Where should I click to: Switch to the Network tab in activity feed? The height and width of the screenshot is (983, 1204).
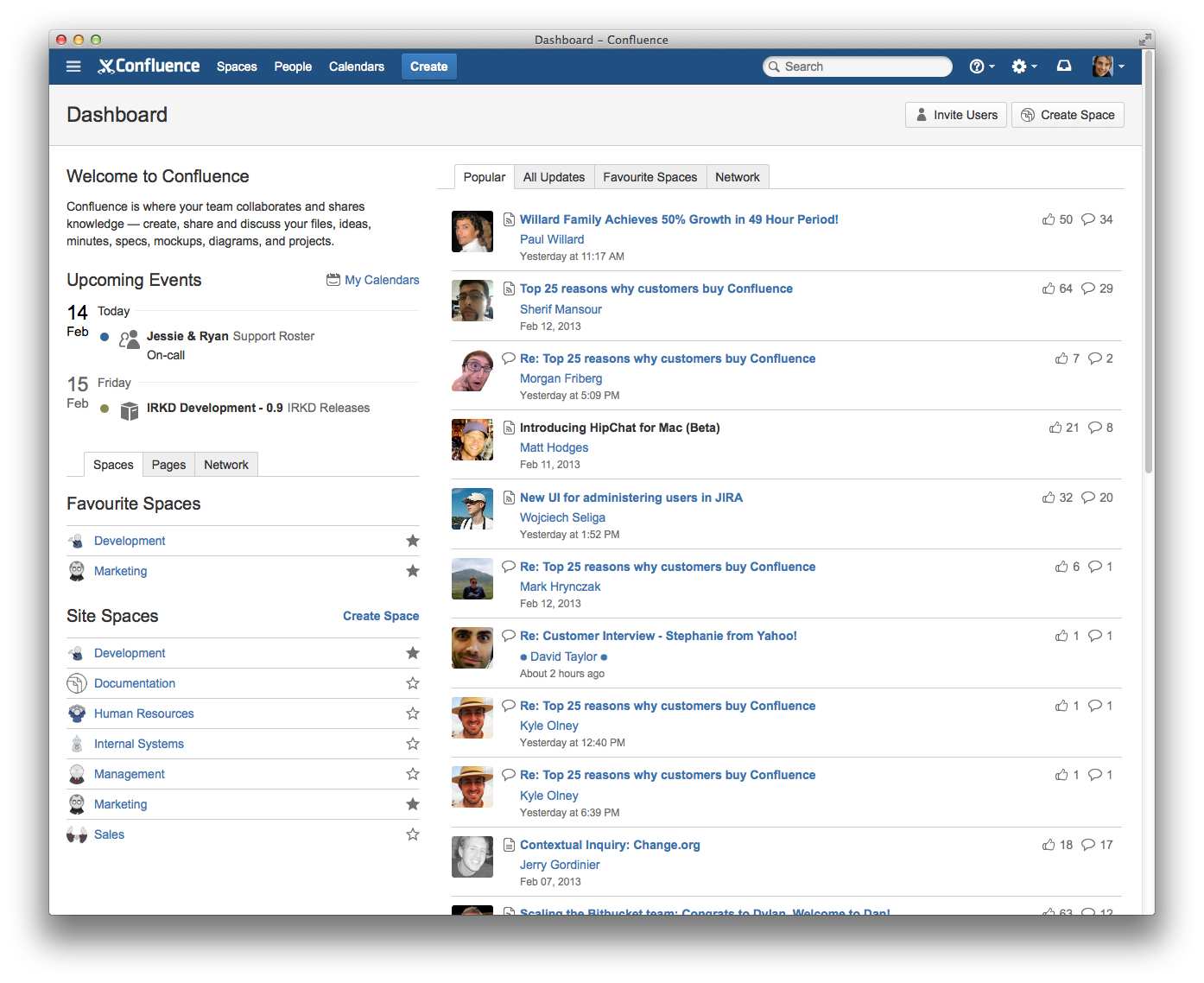coord(738,177)
